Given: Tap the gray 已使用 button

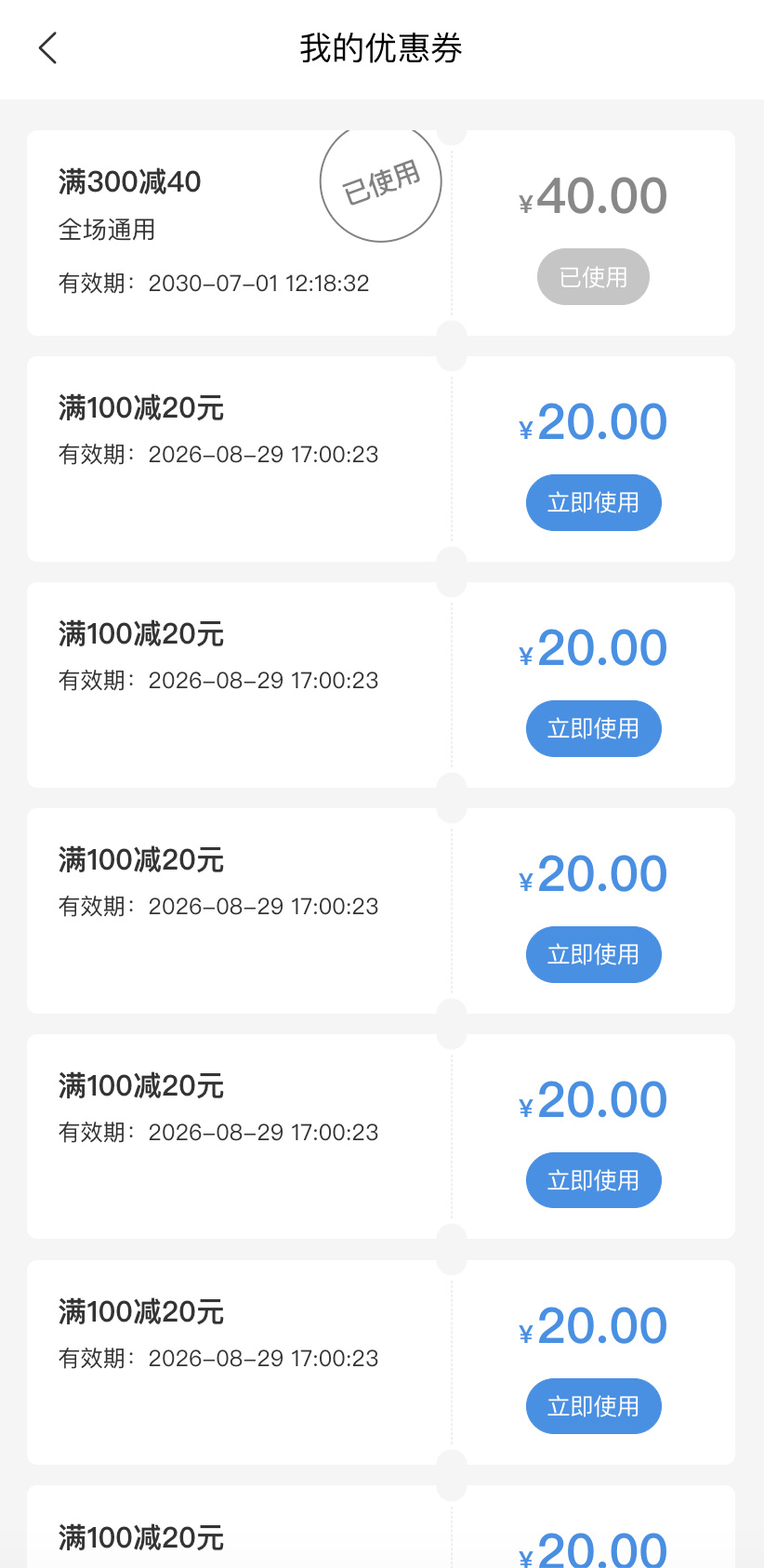Looking at the screenshot, I should 593,277.
